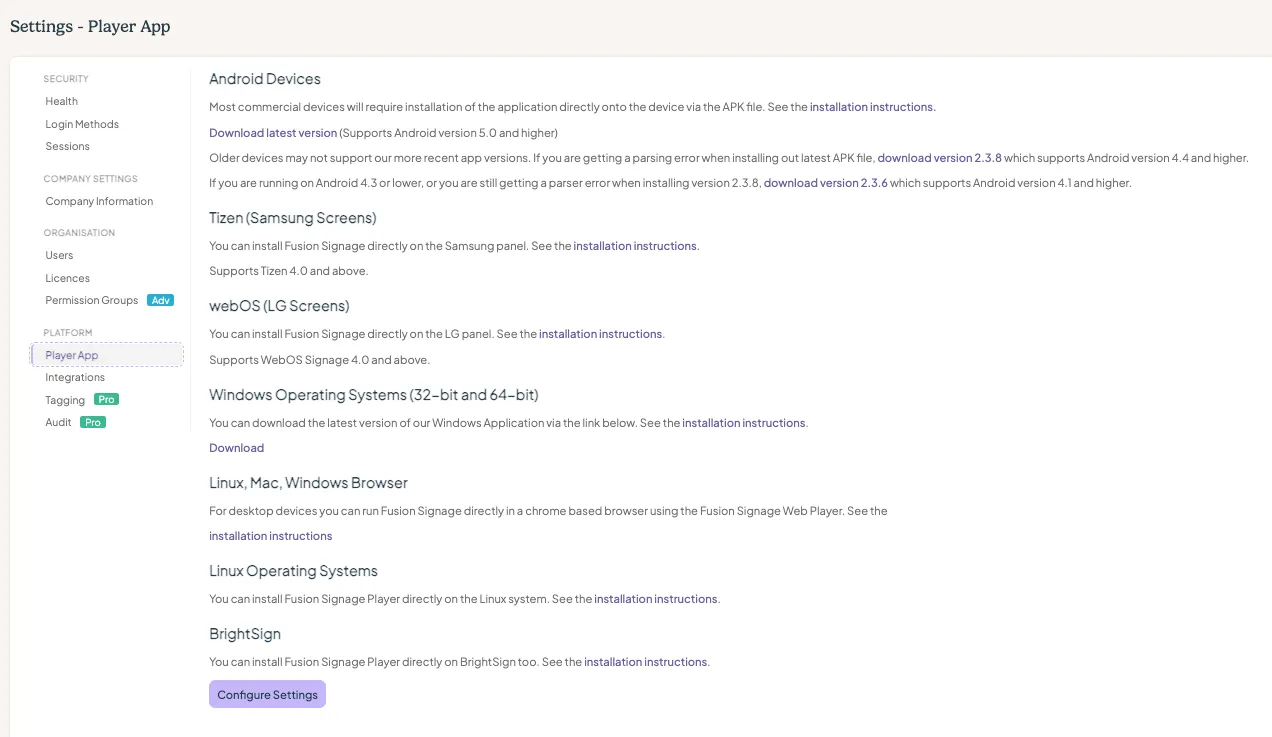
Task: Open the Health settings page
Action: coord(61,101)
